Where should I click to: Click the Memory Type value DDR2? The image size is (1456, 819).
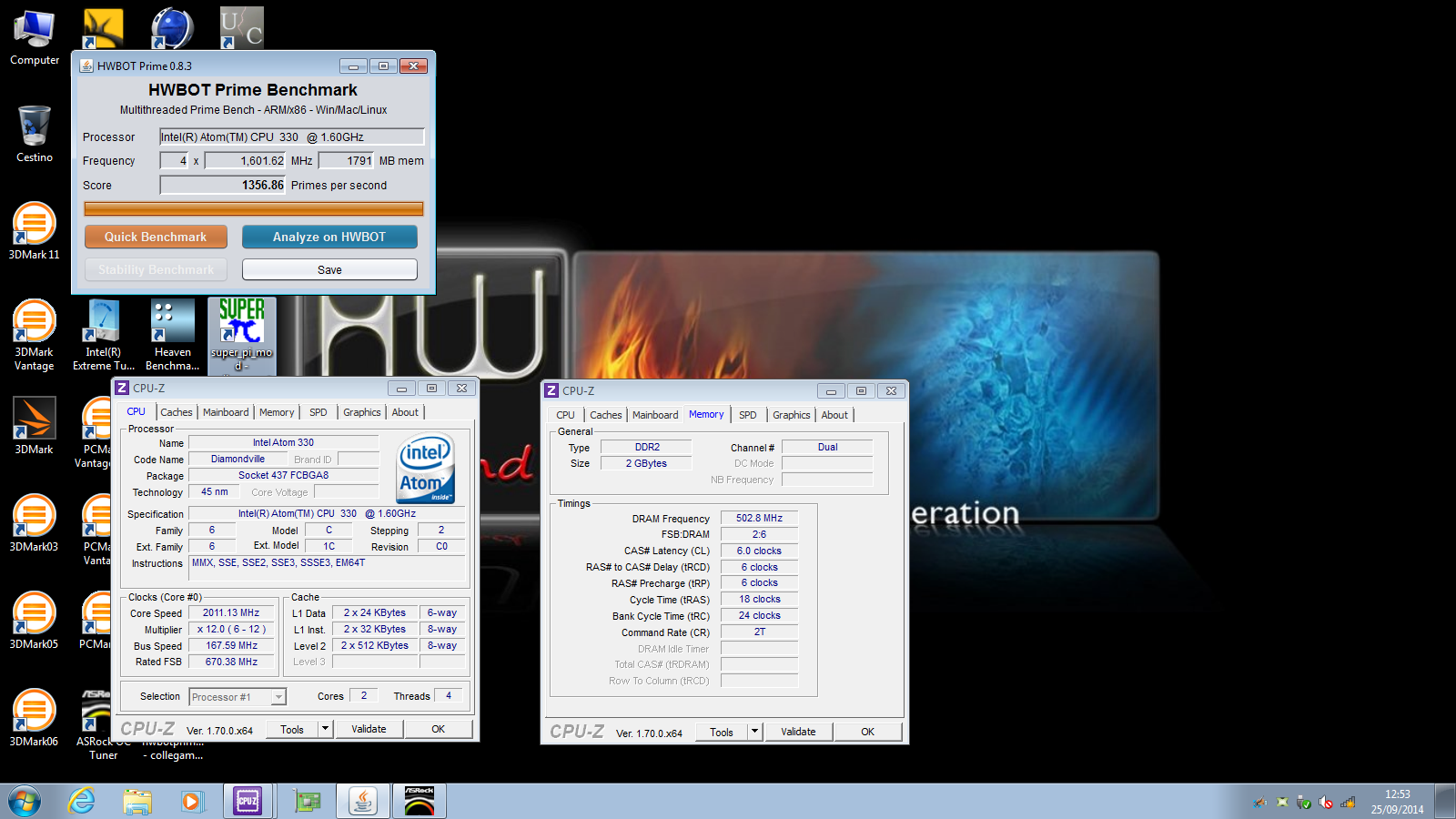click(x=647, y=447)
